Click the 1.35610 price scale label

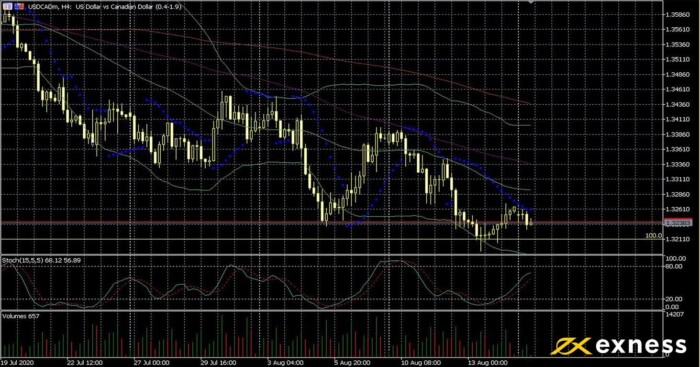coord(678,29)
